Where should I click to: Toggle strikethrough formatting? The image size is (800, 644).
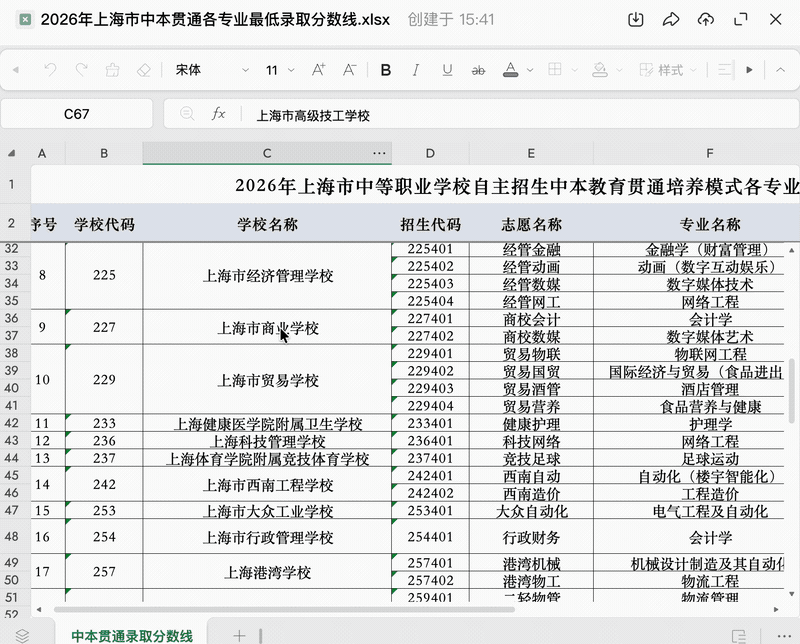478,70
